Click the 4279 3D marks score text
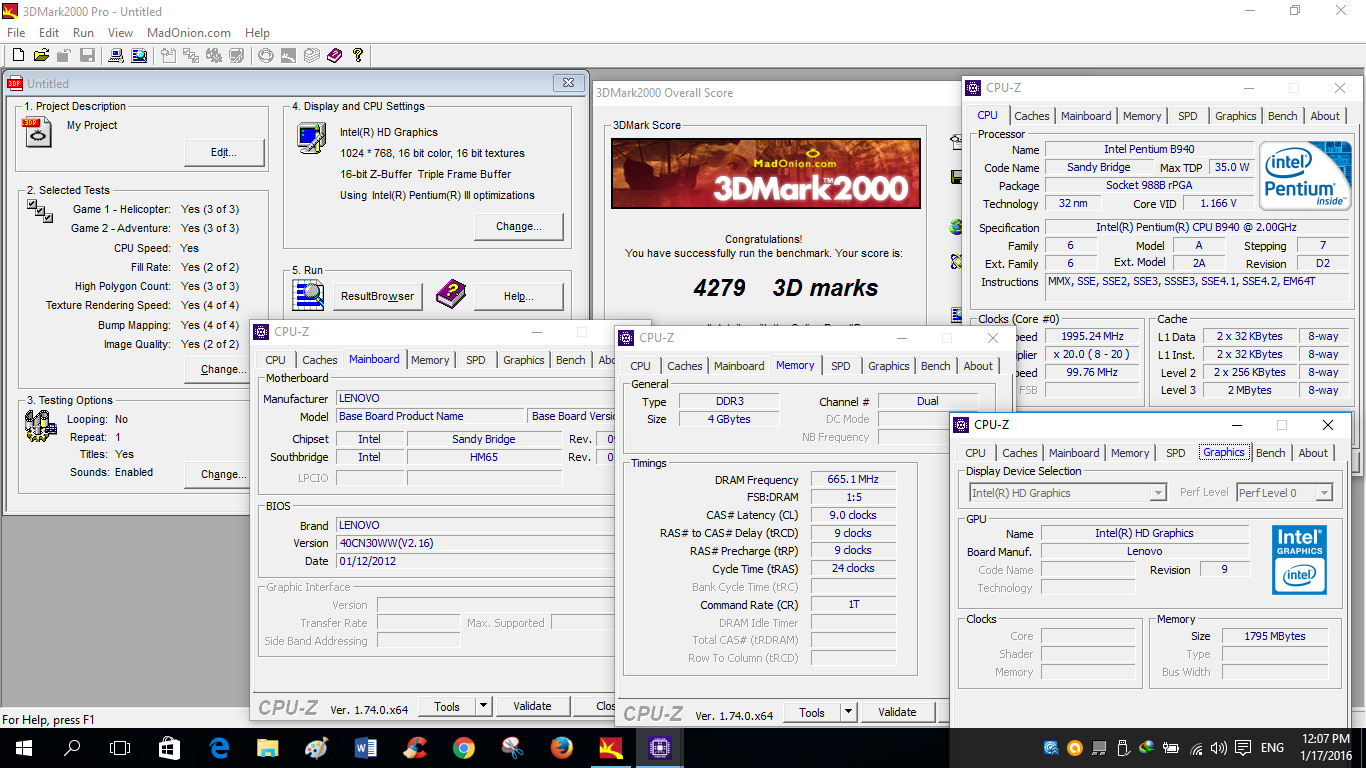Screen dimensions: 1366x768 pyautogui.click(x=786, y=288)
